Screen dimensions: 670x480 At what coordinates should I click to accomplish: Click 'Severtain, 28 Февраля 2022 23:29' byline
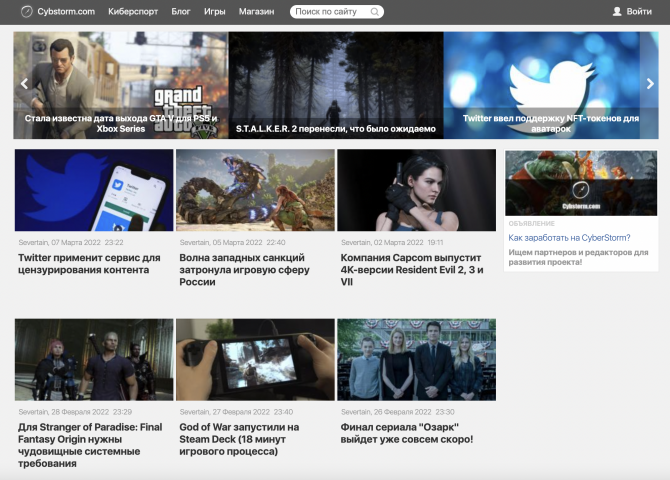(75, 412)
